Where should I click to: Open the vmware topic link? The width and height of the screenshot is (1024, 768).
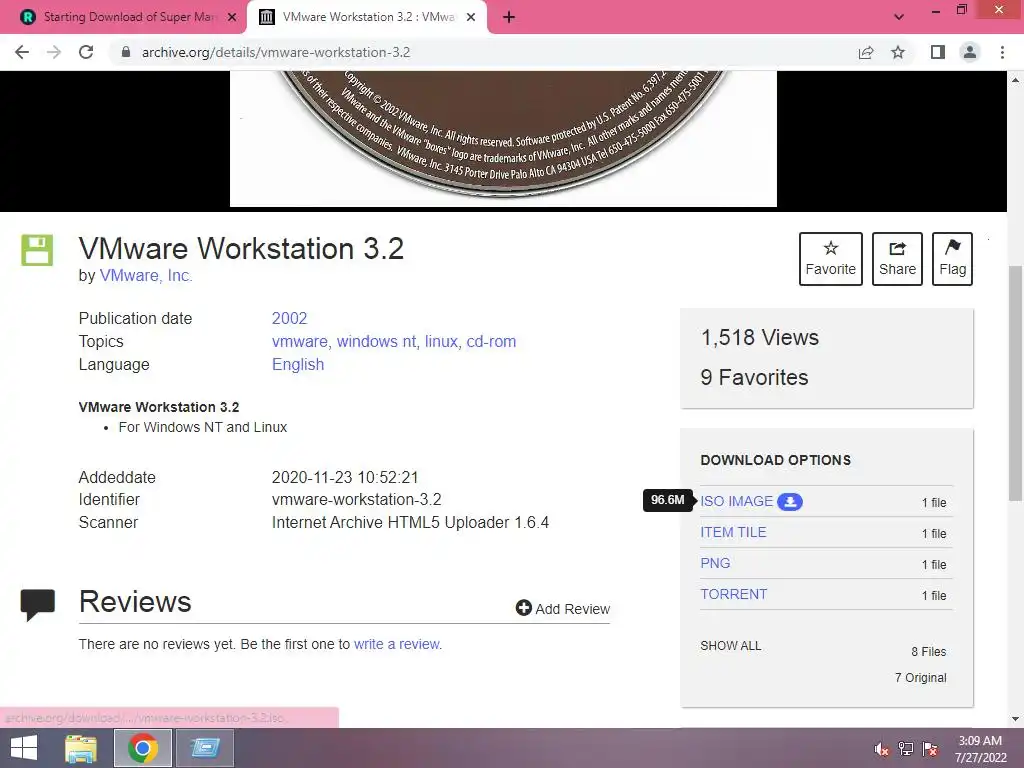300,341
